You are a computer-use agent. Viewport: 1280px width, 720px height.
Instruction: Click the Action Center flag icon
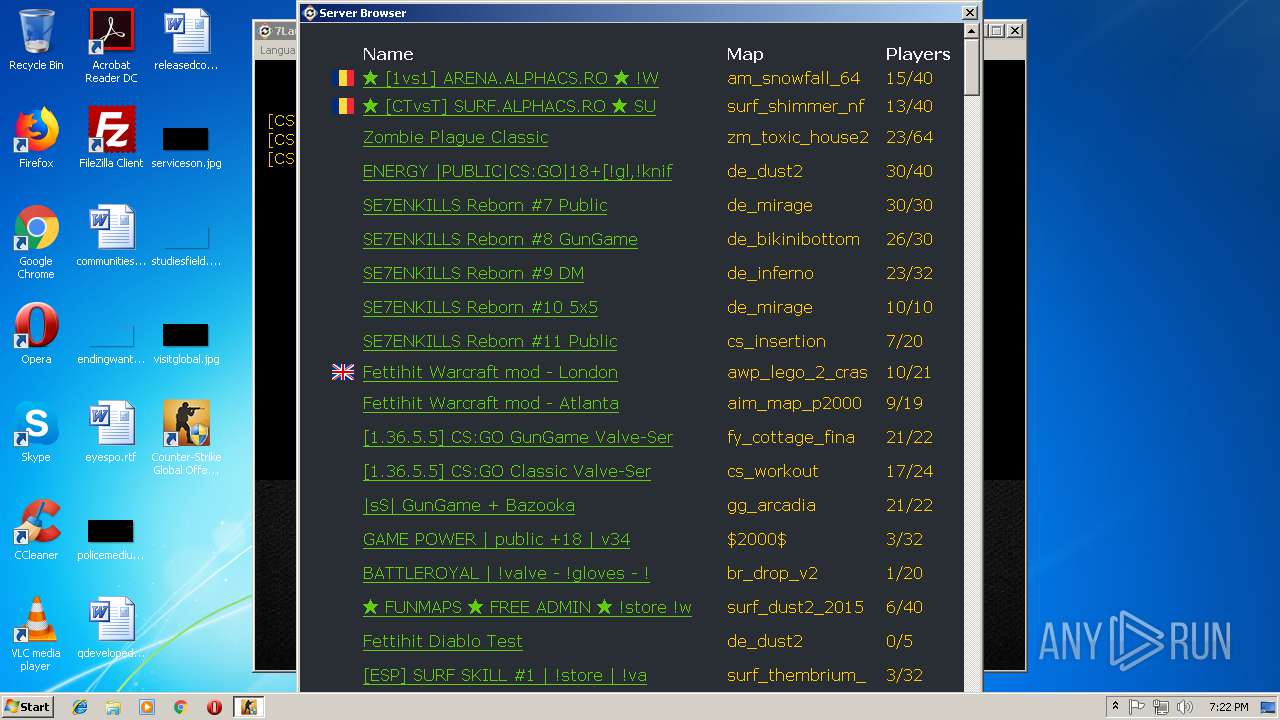1137,707
